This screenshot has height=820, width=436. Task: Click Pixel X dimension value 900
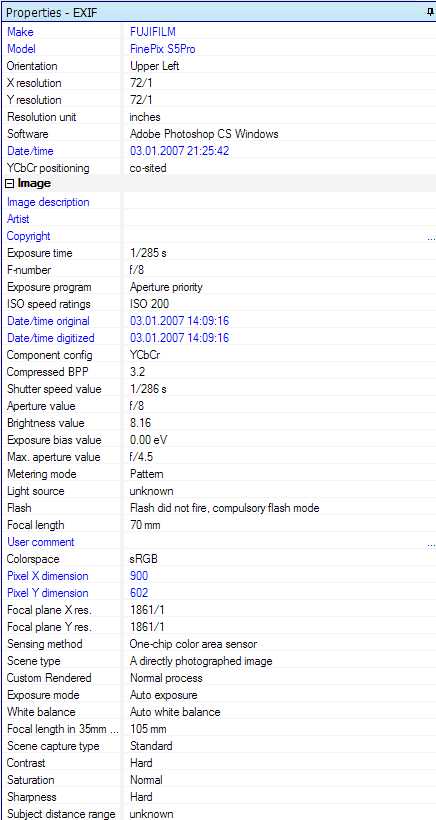tap(139, 576)
